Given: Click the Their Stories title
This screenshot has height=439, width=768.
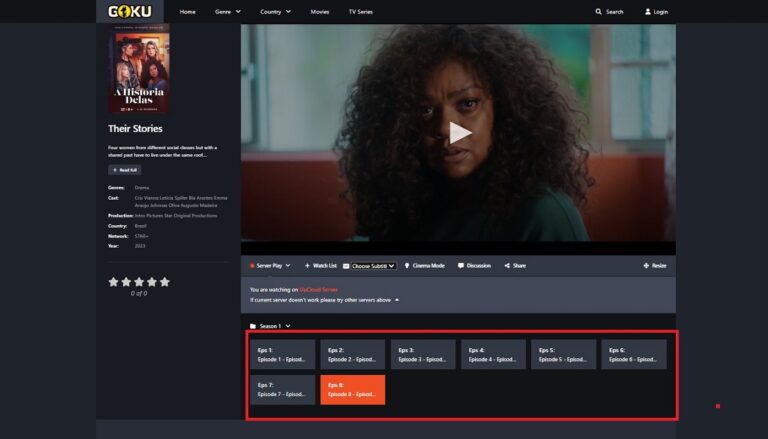Looking at the screenshot, I should coord(135,128).
